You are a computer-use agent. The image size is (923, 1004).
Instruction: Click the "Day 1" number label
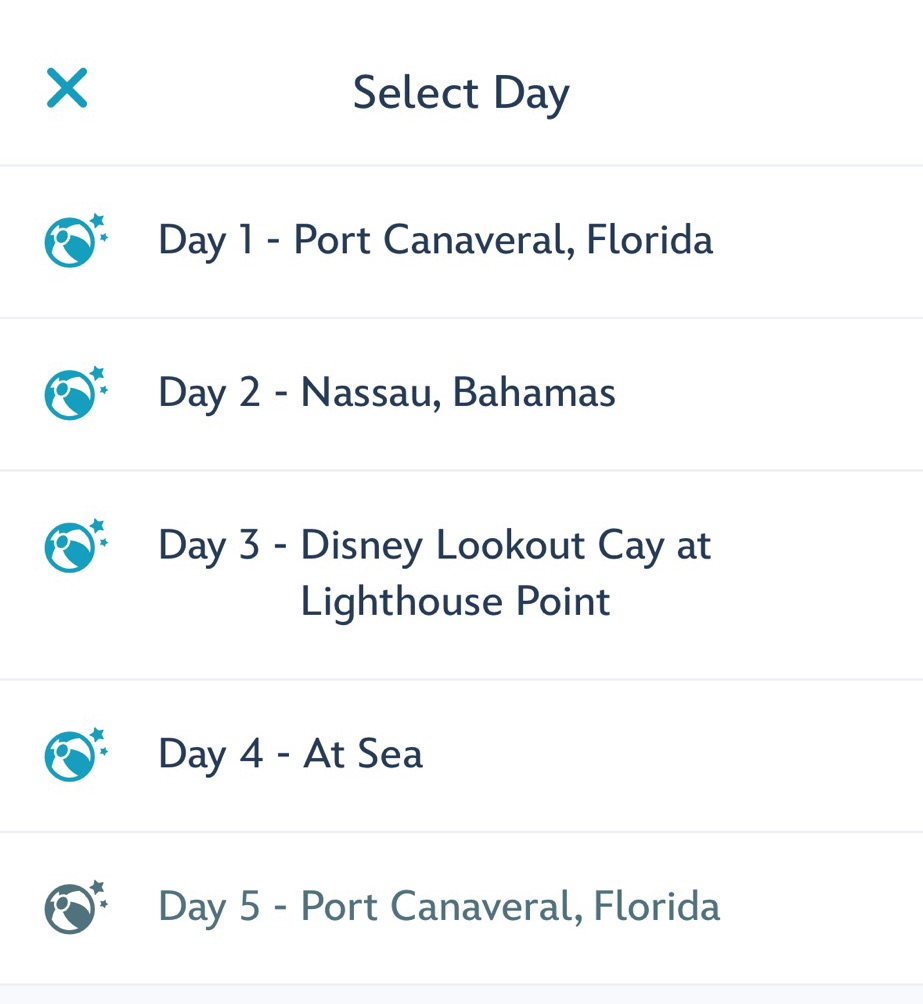pyautogui.click(x=206, y=241)
